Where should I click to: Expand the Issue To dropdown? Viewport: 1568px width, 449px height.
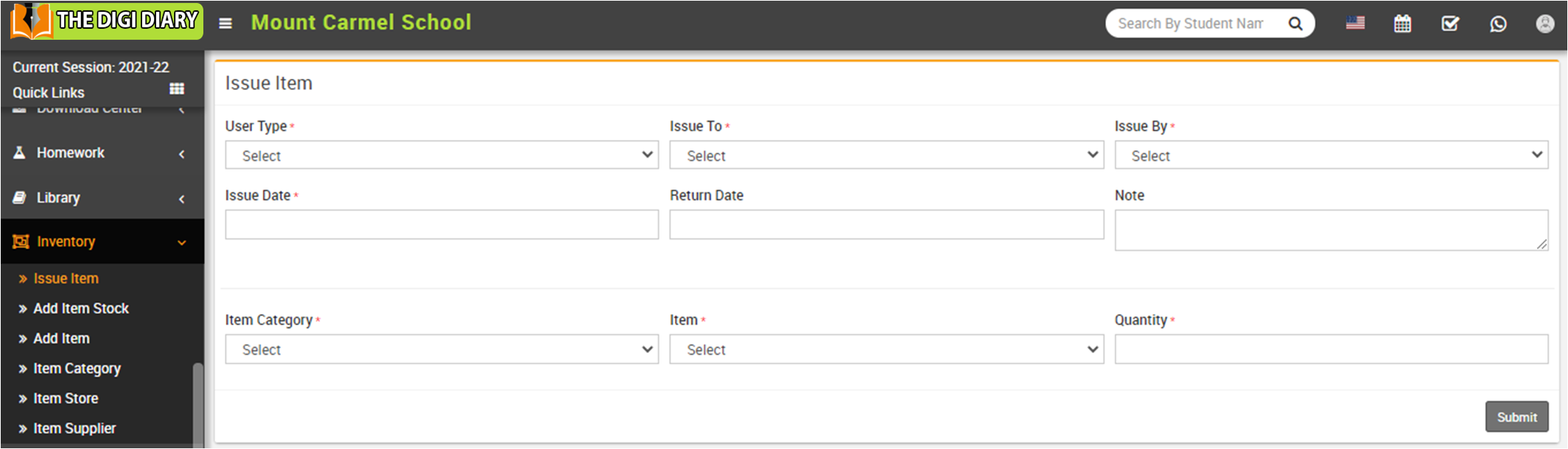tap(886, 156)
